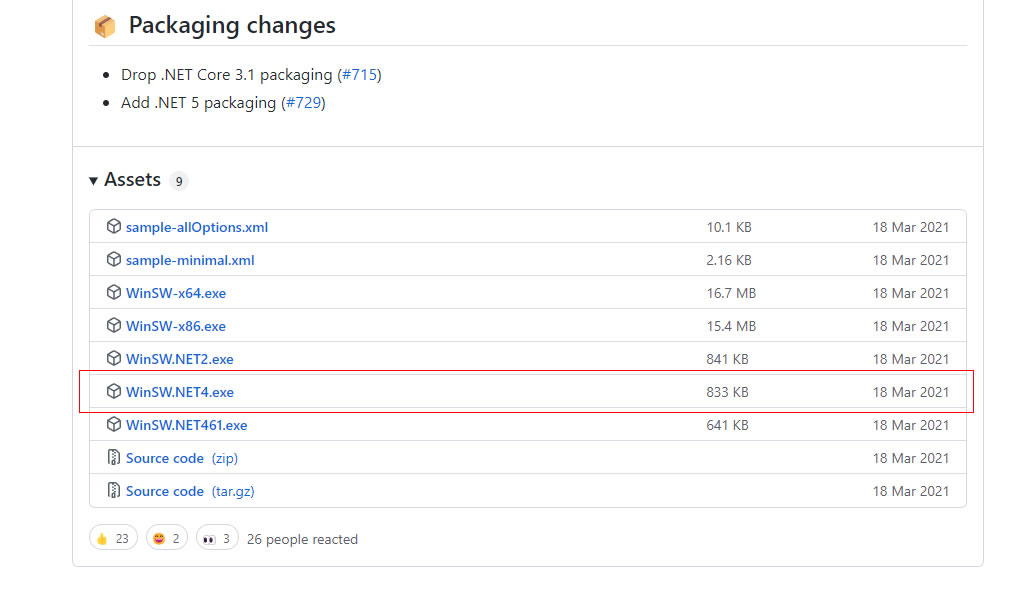This screenshot has width=1036, height=596.
Task: Click the zip file icon for Source code (zip)
Action: pos(114,458)
